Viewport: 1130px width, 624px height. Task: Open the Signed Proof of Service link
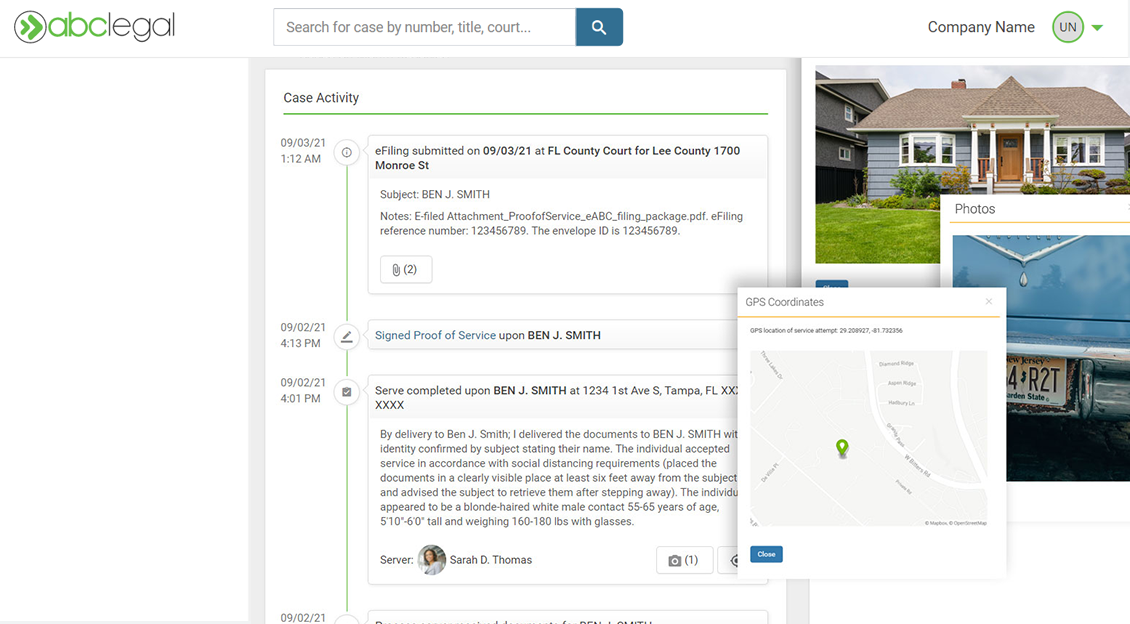[435, 335]
